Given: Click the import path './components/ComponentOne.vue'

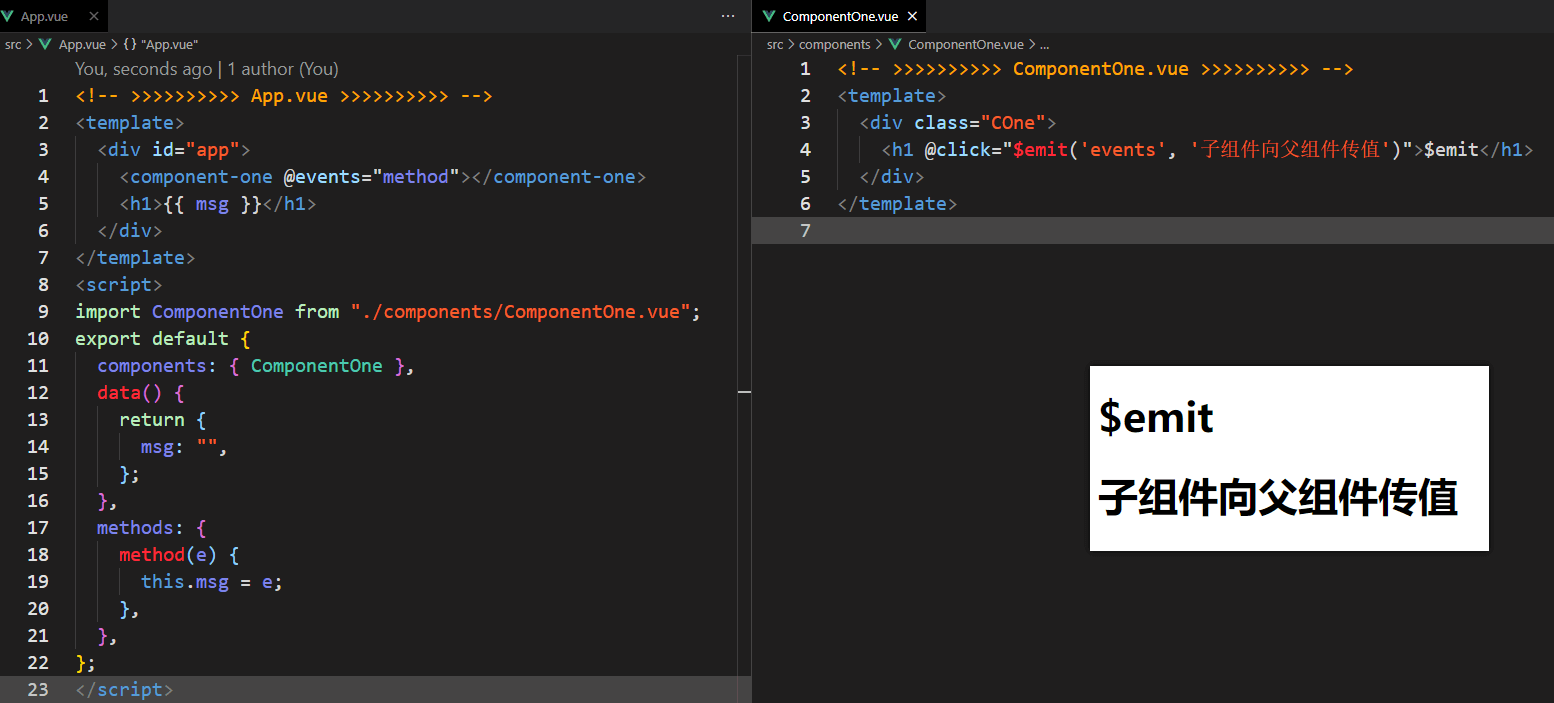Looking at the screenshot, I should [520, 312].
